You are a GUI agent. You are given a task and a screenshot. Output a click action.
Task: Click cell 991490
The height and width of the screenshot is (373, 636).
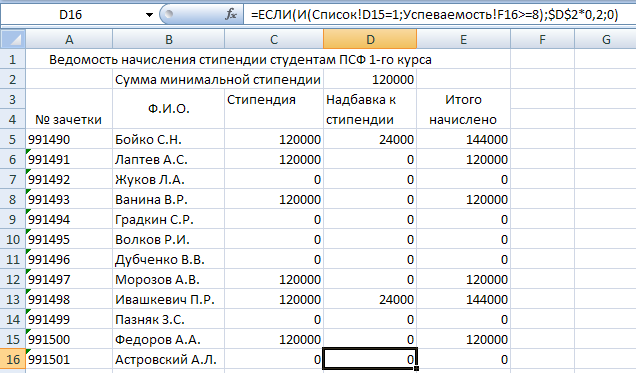[x=69, y=139]
